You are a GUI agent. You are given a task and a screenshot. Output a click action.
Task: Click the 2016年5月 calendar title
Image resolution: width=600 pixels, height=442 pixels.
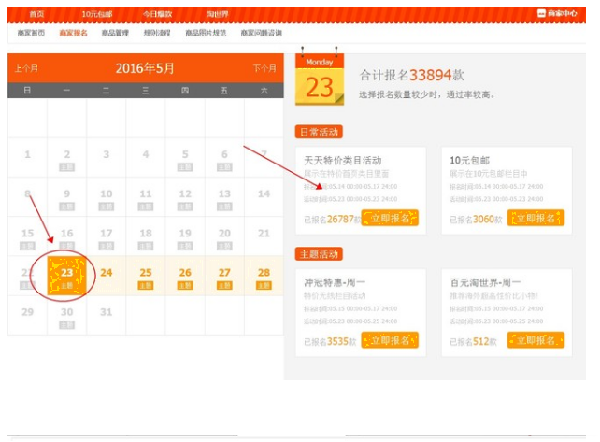[145, 68]
